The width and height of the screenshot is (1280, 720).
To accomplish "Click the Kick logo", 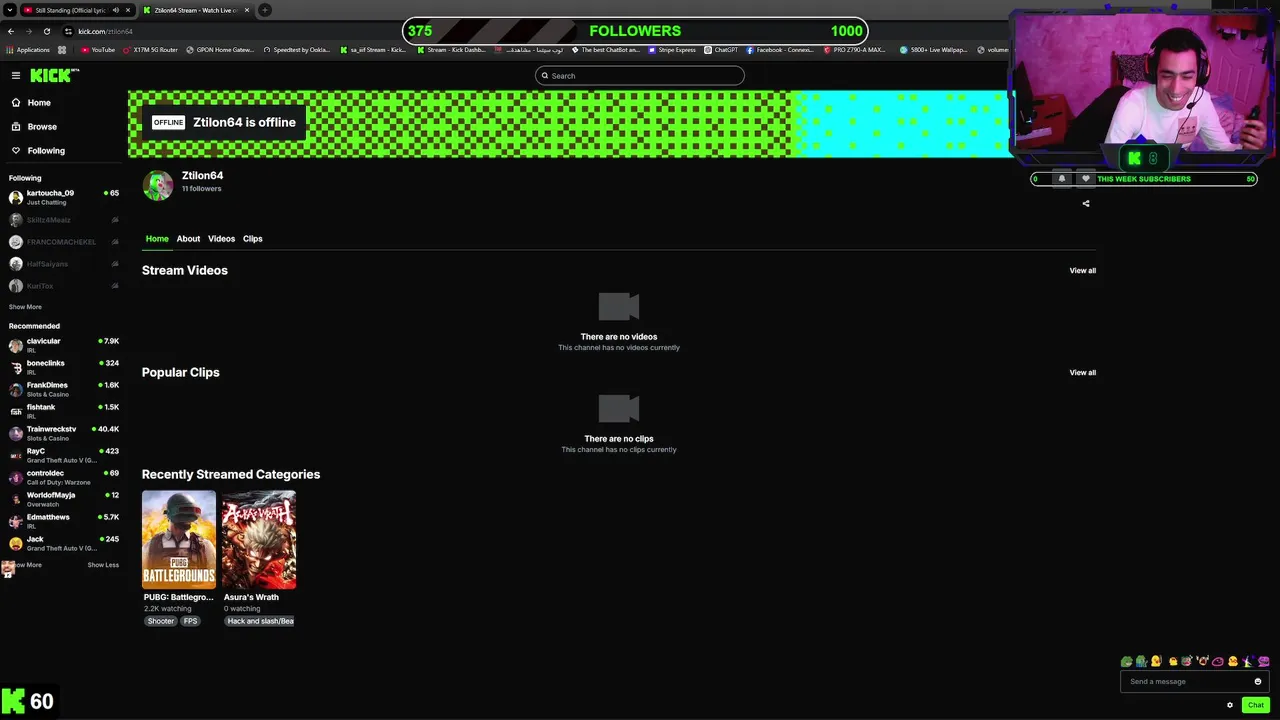I will tap(52, 75).
